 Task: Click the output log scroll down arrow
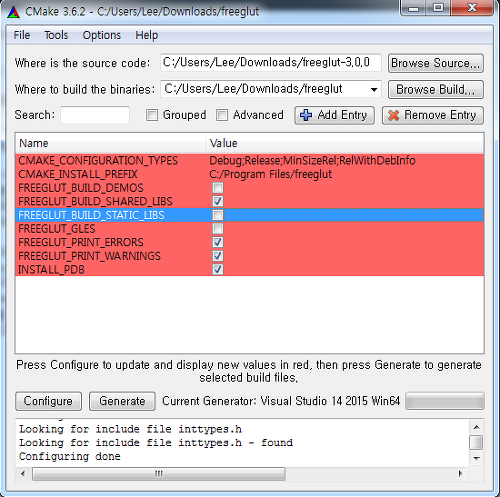click(476, 458)
